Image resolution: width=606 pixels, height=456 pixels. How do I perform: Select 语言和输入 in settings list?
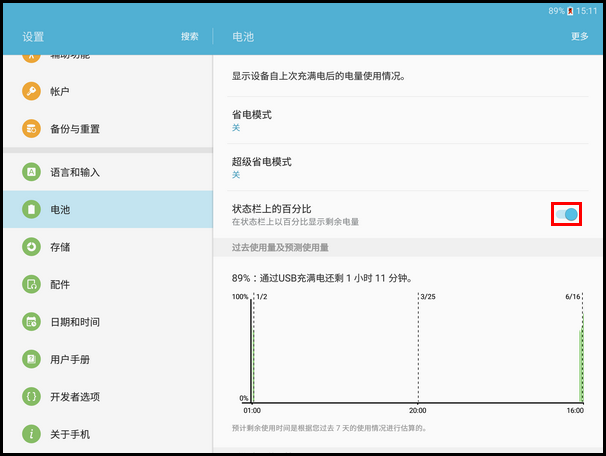[108, 172]
